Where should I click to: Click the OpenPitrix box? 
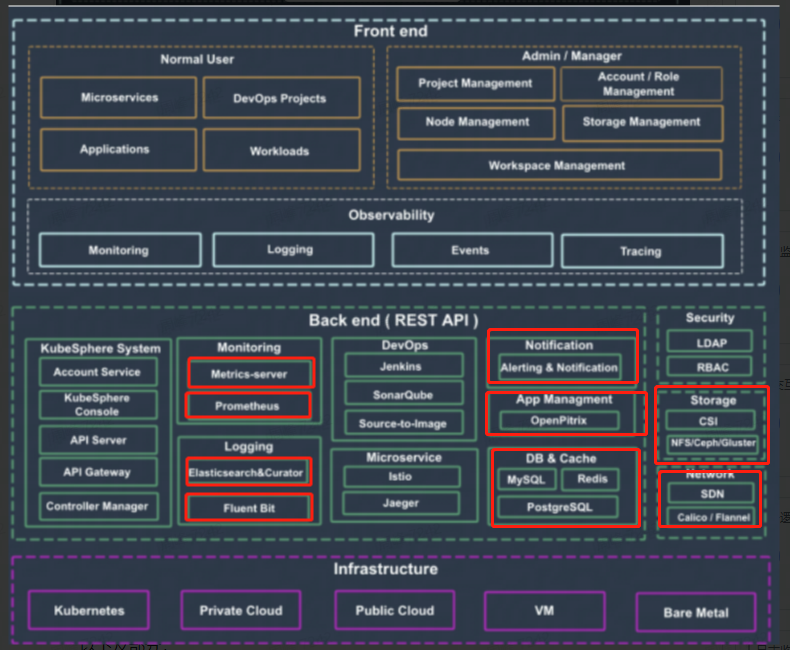coord(559,420)
